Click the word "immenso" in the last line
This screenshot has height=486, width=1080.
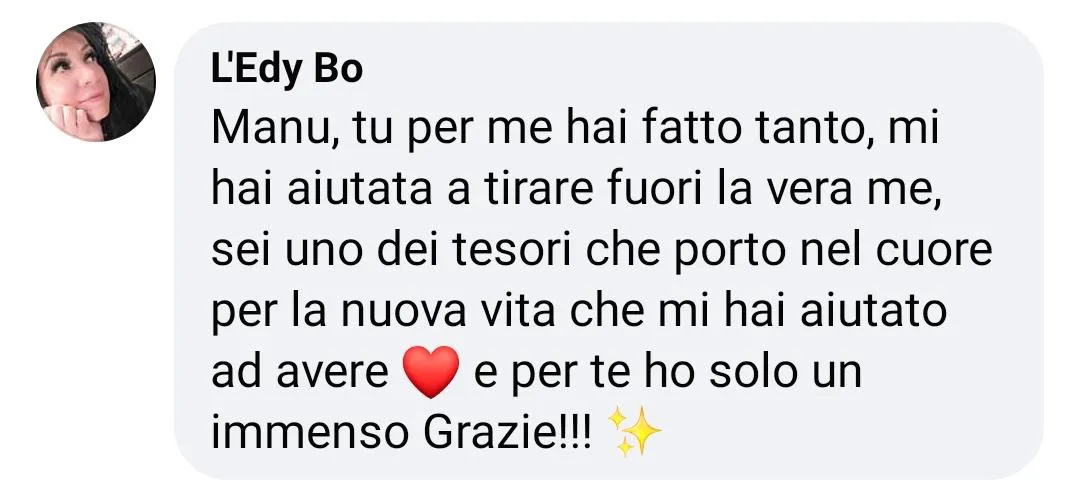click(309, 433)
